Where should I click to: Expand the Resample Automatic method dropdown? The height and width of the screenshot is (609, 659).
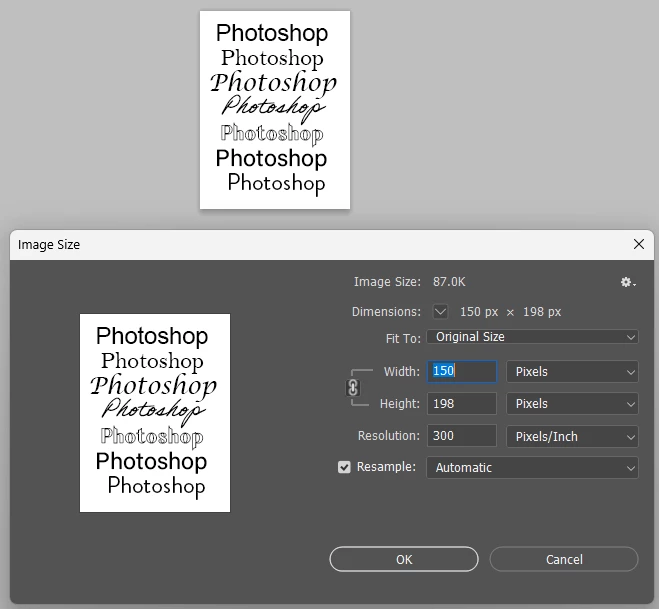(532, 467)
